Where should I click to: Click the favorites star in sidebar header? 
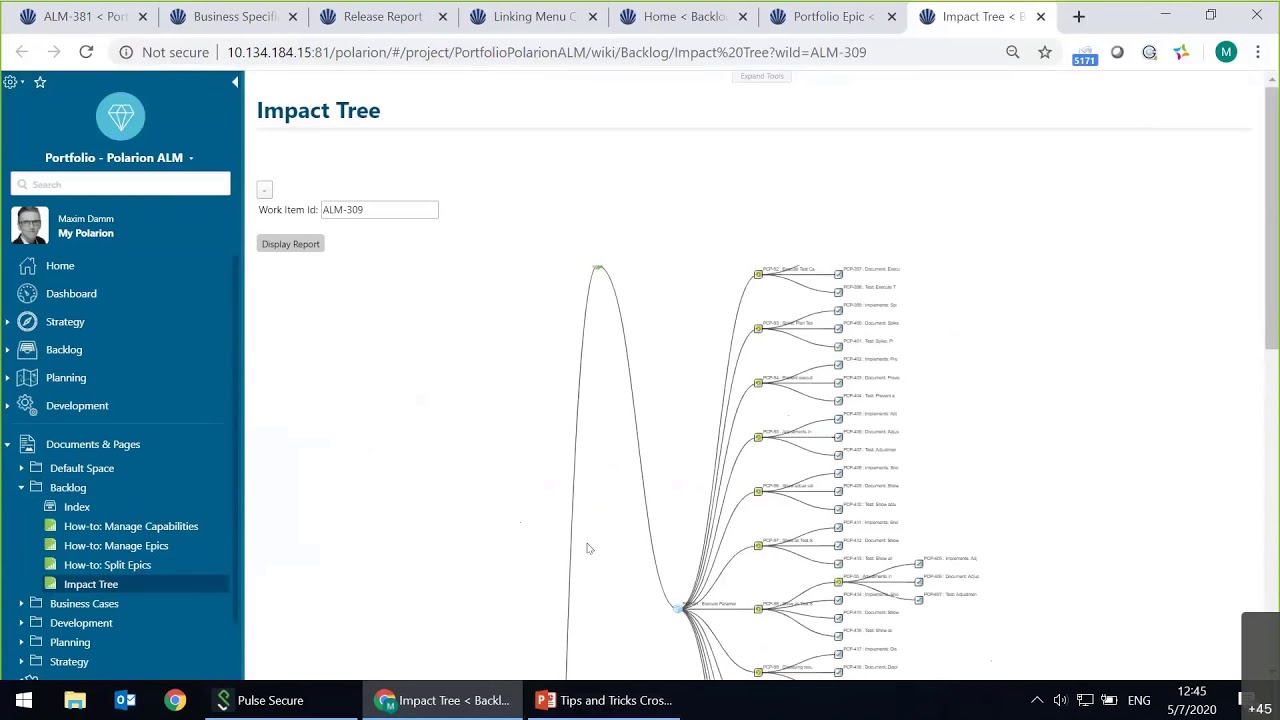coord(40,82)
